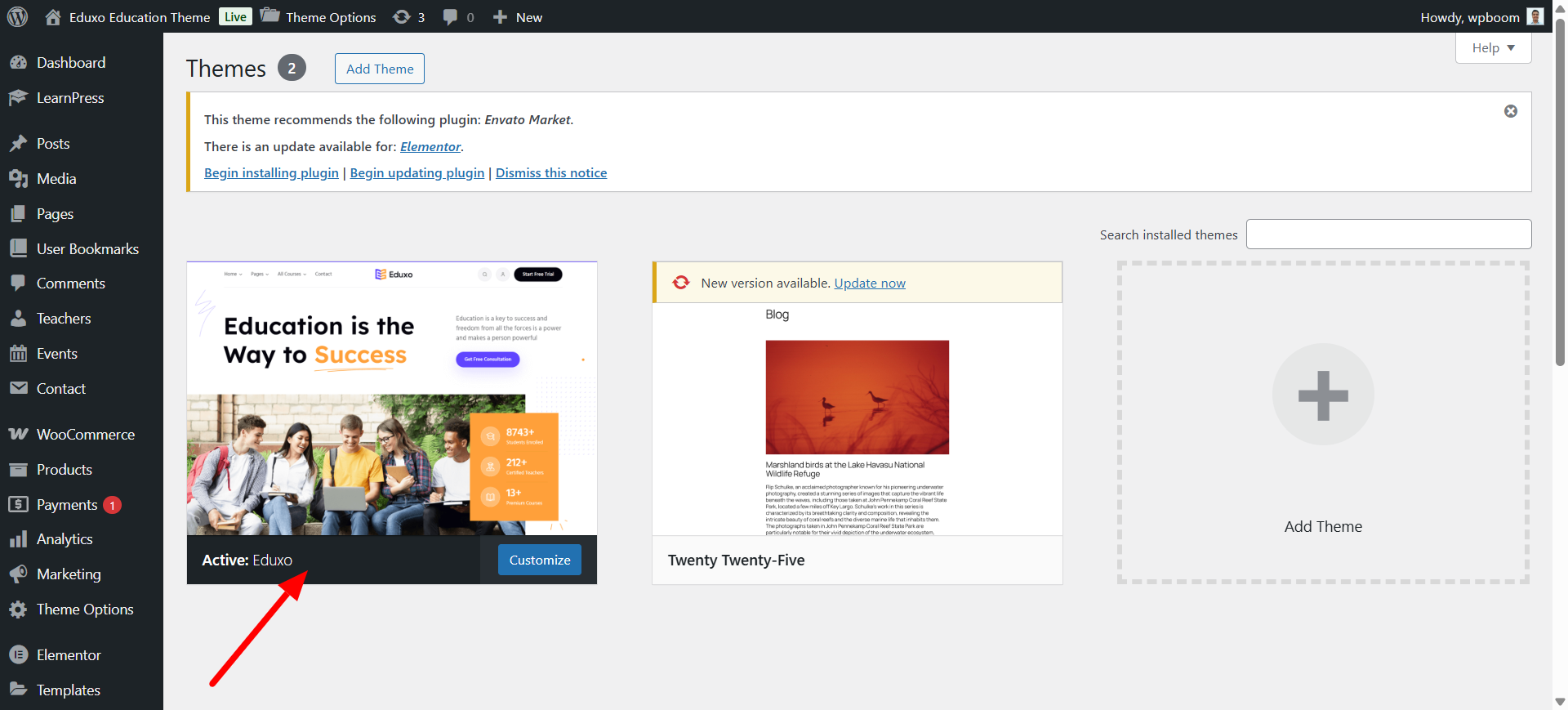
Task: Click the folder icon for Theme Options in admin bar
Action: coord(270,16)
